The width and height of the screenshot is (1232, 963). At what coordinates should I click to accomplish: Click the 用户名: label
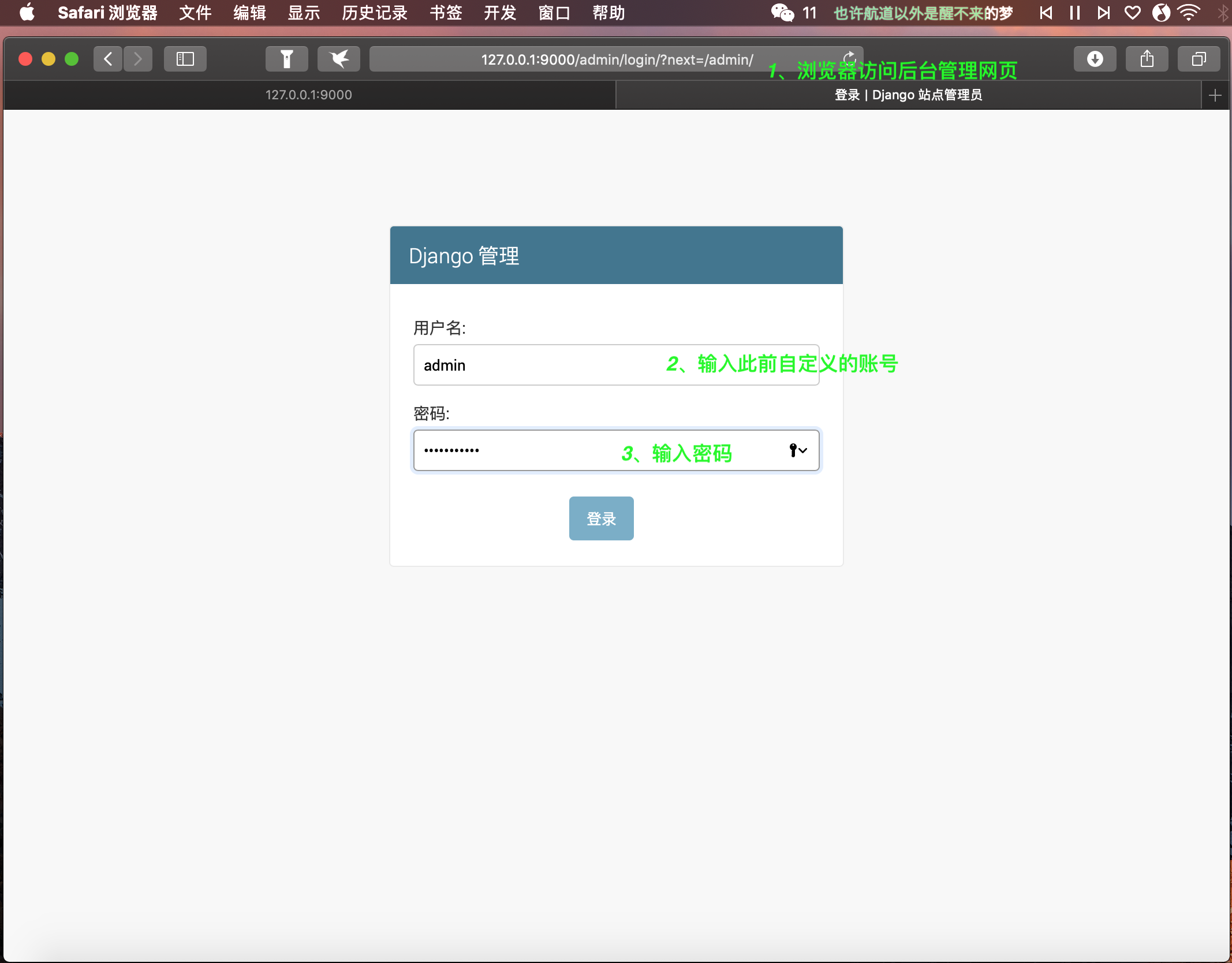point(439,328)
